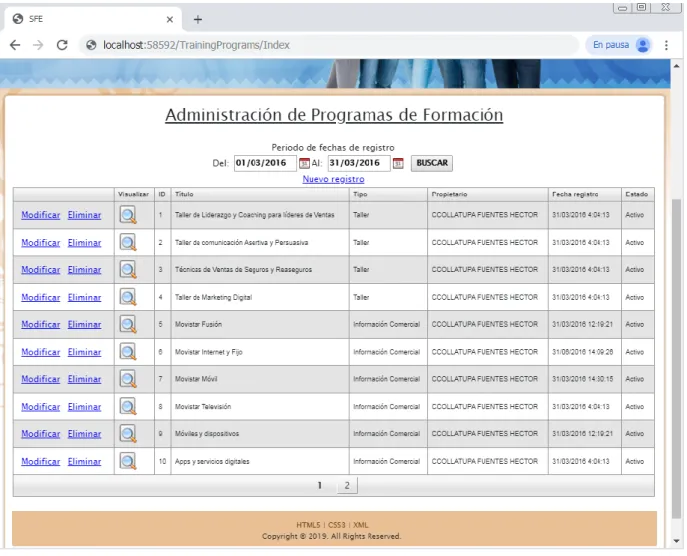687x556 pixels.
Task: Click the scrollbar down arrow
Action: point(676,541)
